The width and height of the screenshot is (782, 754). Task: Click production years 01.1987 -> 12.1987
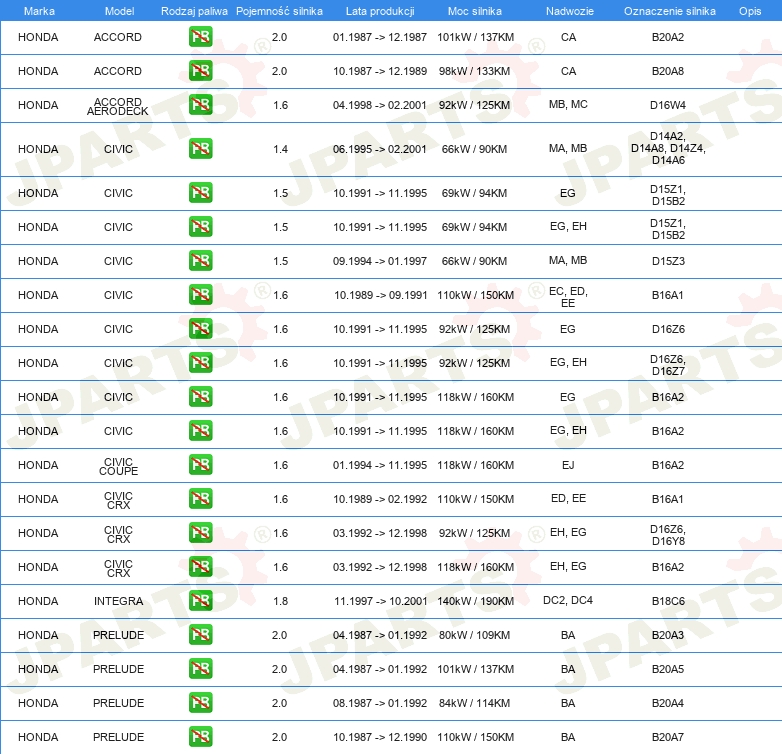(x=380, y=37)
